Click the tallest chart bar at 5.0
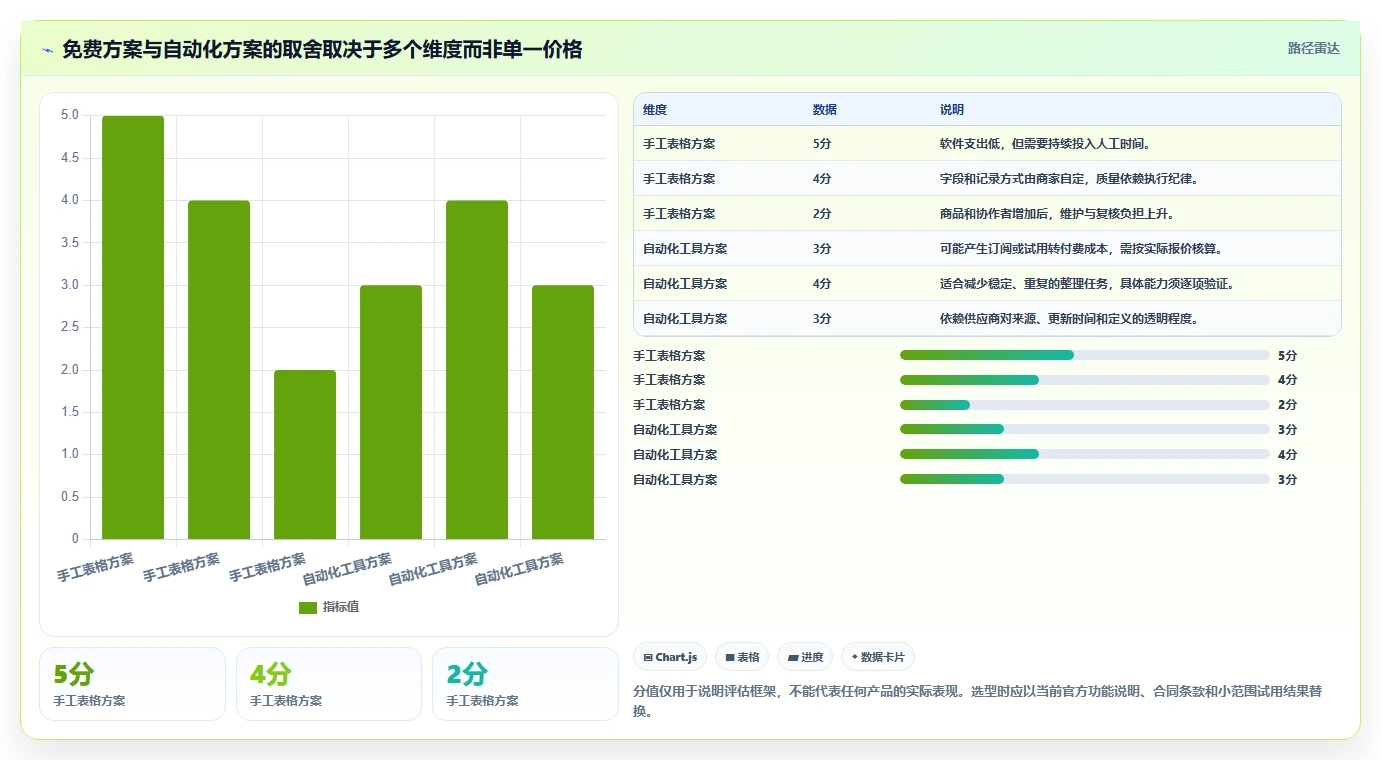Viewport: 1381px width, 760px height. tap(133, 327)
